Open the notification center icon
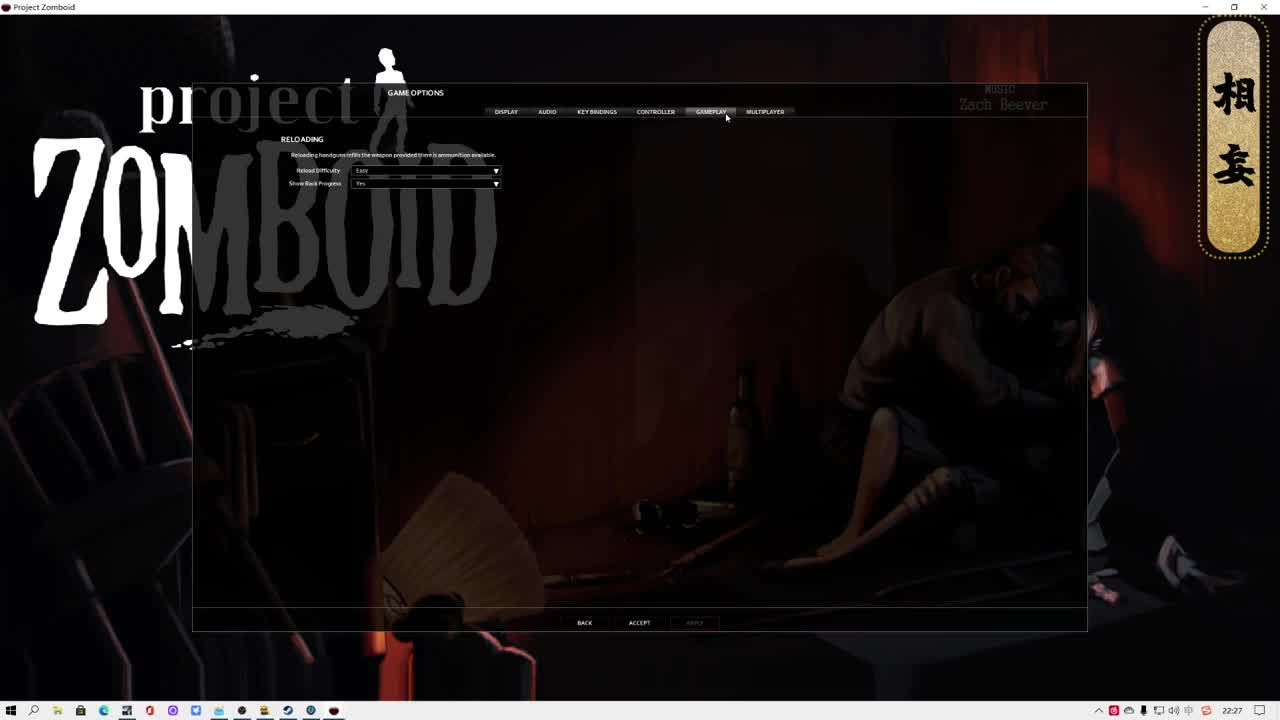Screen dimensions: 1280x720 (x=1260, y=711)
